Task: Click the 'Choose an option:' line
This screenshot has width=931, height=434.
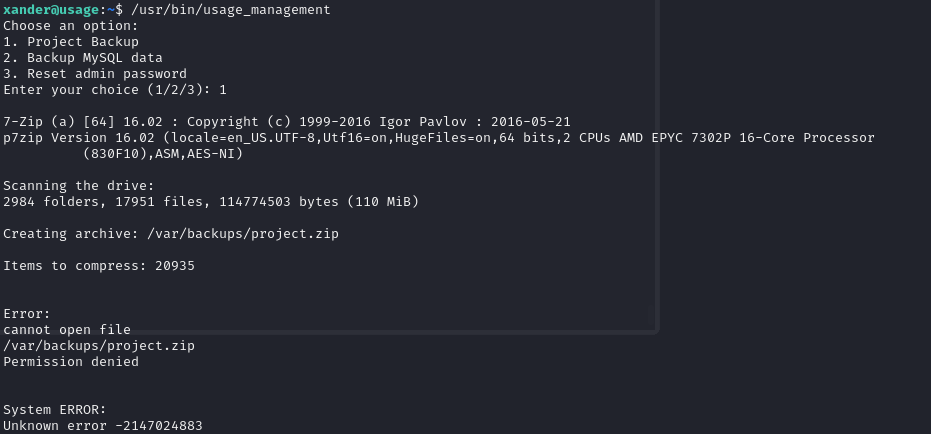Action: pos(70,25)
